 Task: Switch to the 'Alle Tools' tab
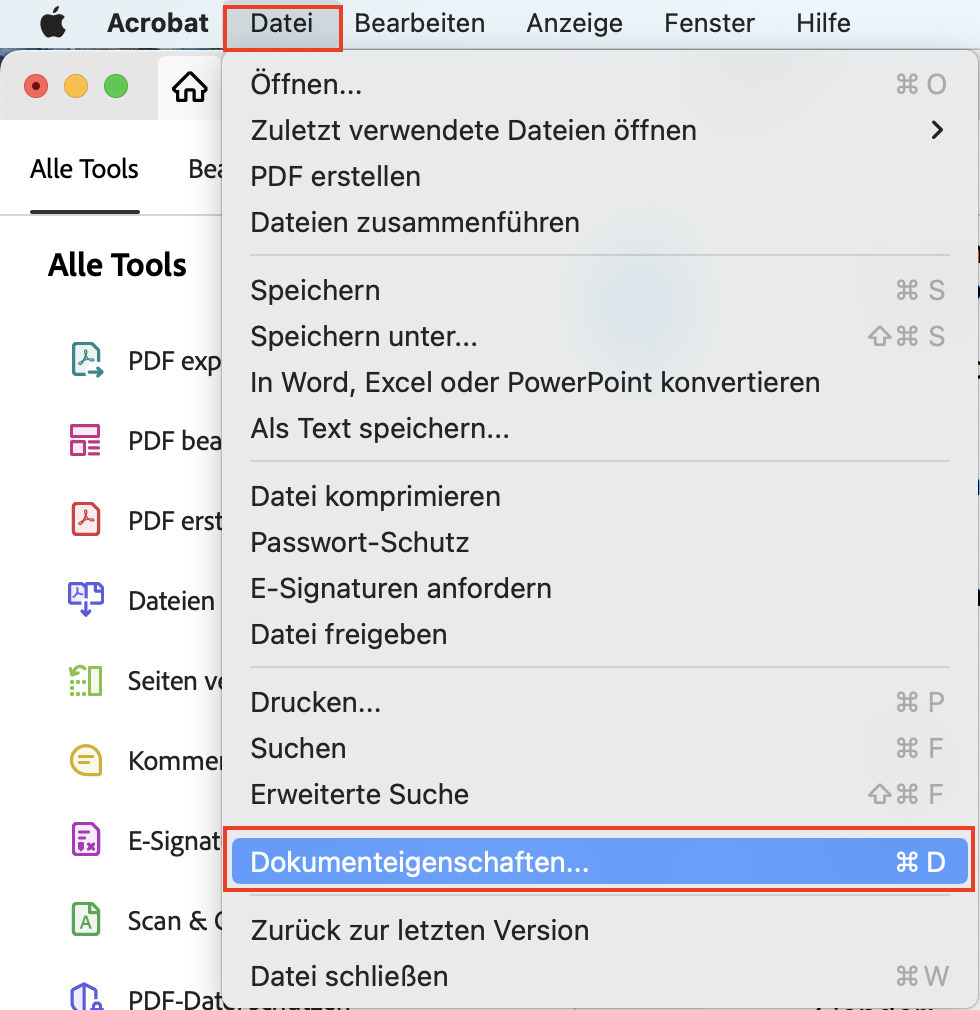tap(84, 169)
